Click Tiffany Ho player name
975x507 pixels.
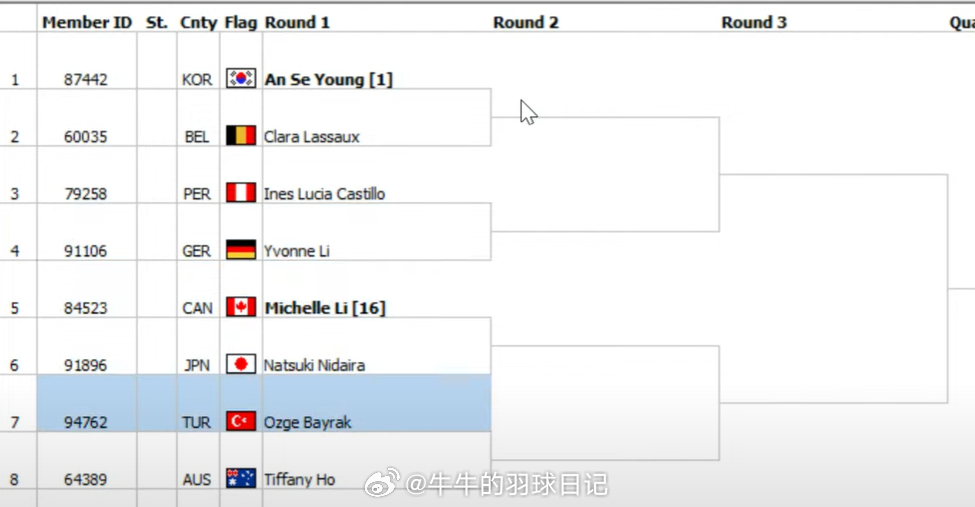pyautogui.click(x=299, y=480)
